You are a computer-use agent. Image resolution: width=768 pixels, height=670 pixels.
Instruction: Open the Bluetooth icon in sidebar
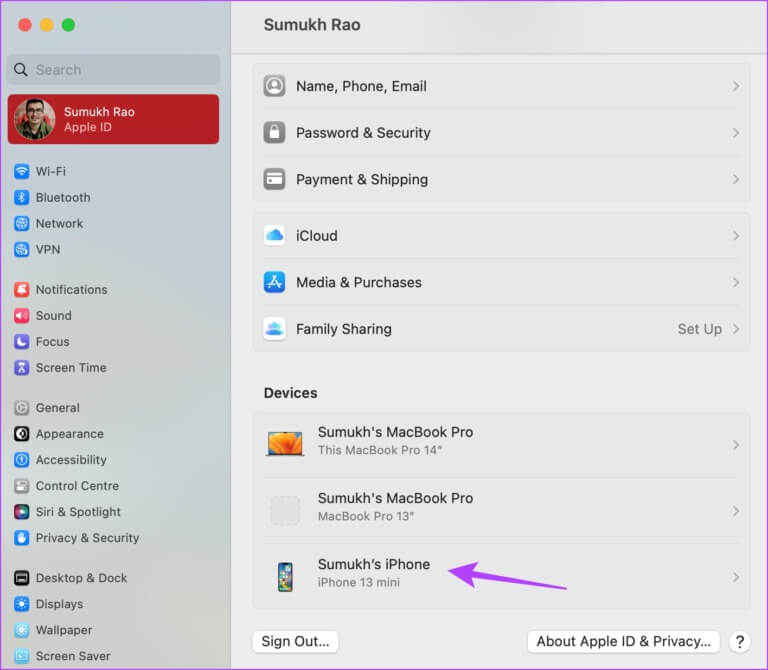22,197
